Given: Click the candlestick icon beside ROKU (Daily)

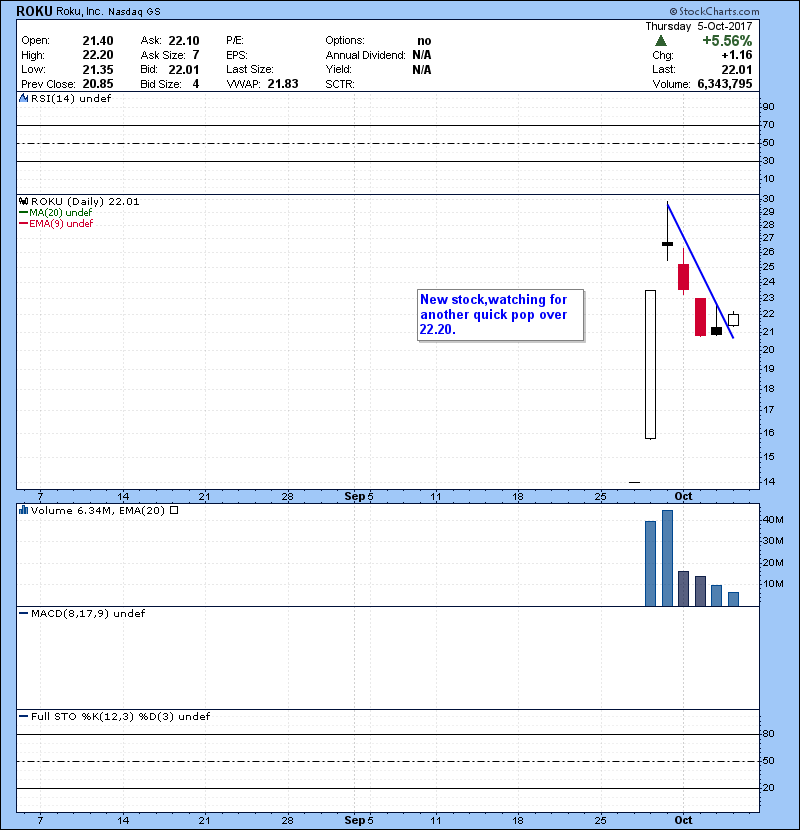Looking at the screenshot, I should click(23, 202).
